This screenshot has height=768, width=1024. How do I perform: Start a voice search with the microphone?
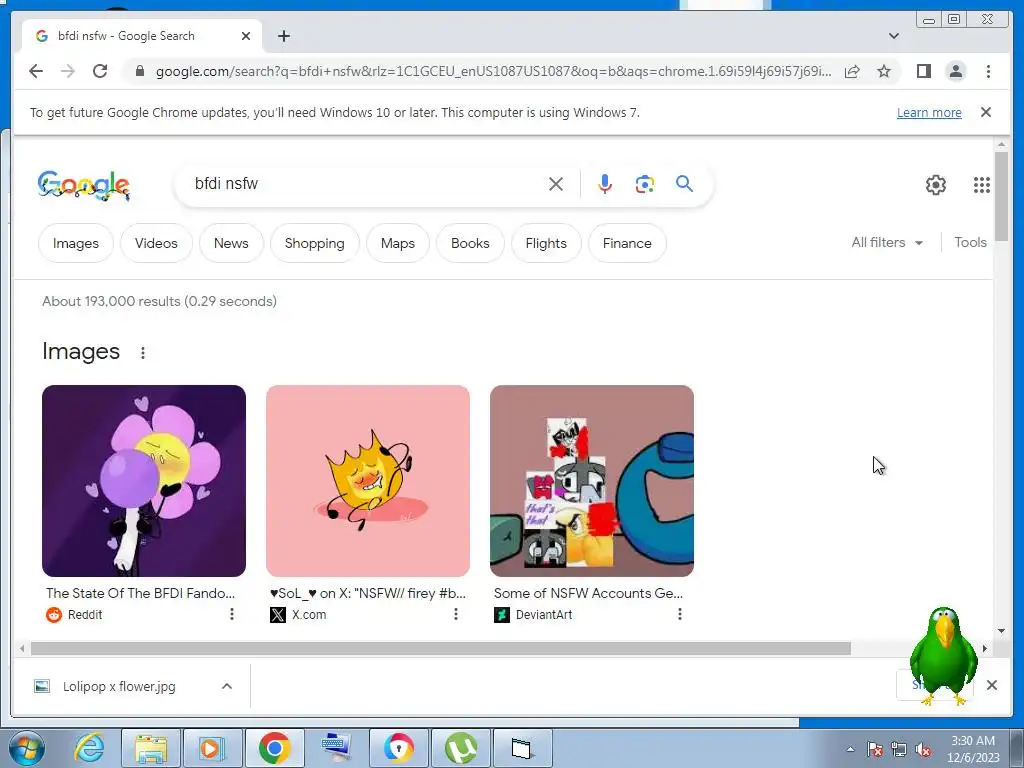pyautogui.click(x=605, y=184)
